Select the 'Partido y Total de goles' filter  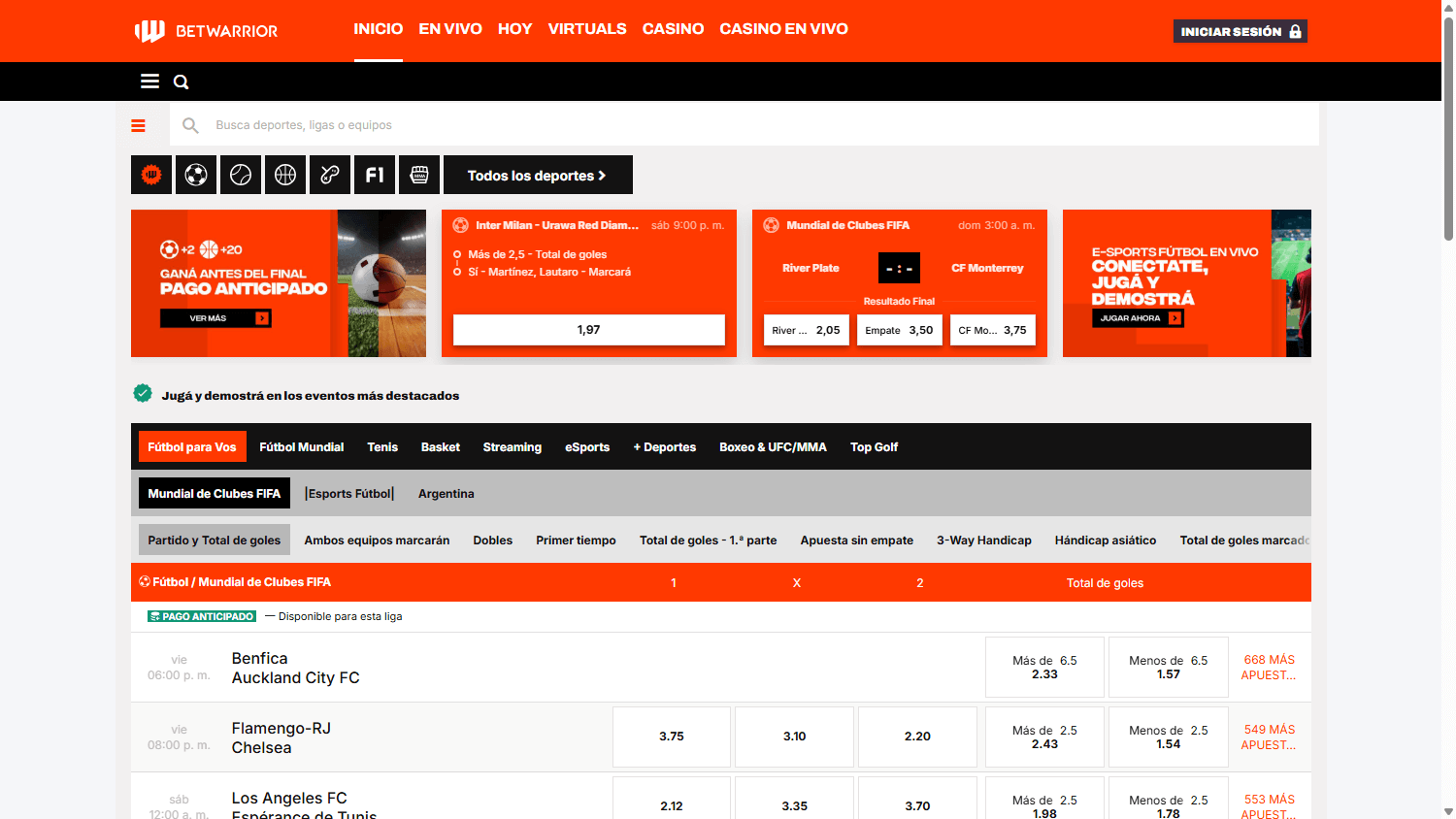coord(214,541)
